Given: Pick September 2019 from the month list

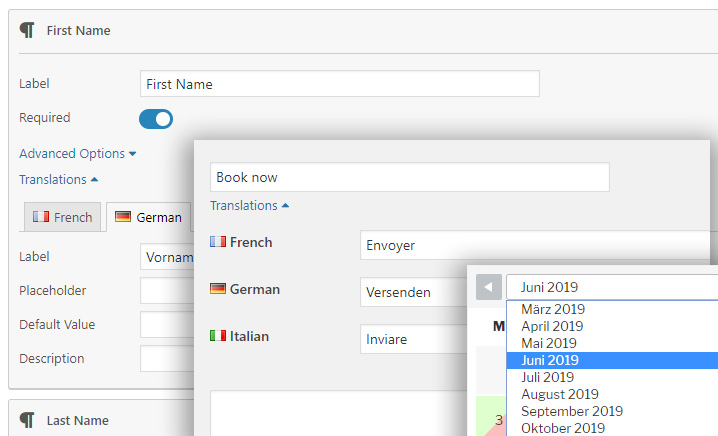Looking at the screenshot, I should (572, 411).
